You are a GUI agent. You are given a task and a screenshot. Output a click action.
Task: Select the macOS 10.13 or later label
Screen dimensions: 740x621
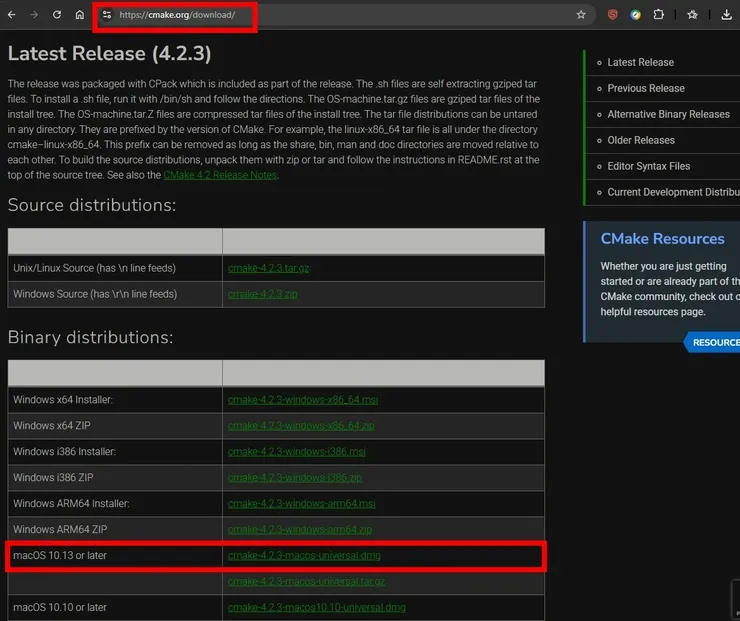pos(60,555)
